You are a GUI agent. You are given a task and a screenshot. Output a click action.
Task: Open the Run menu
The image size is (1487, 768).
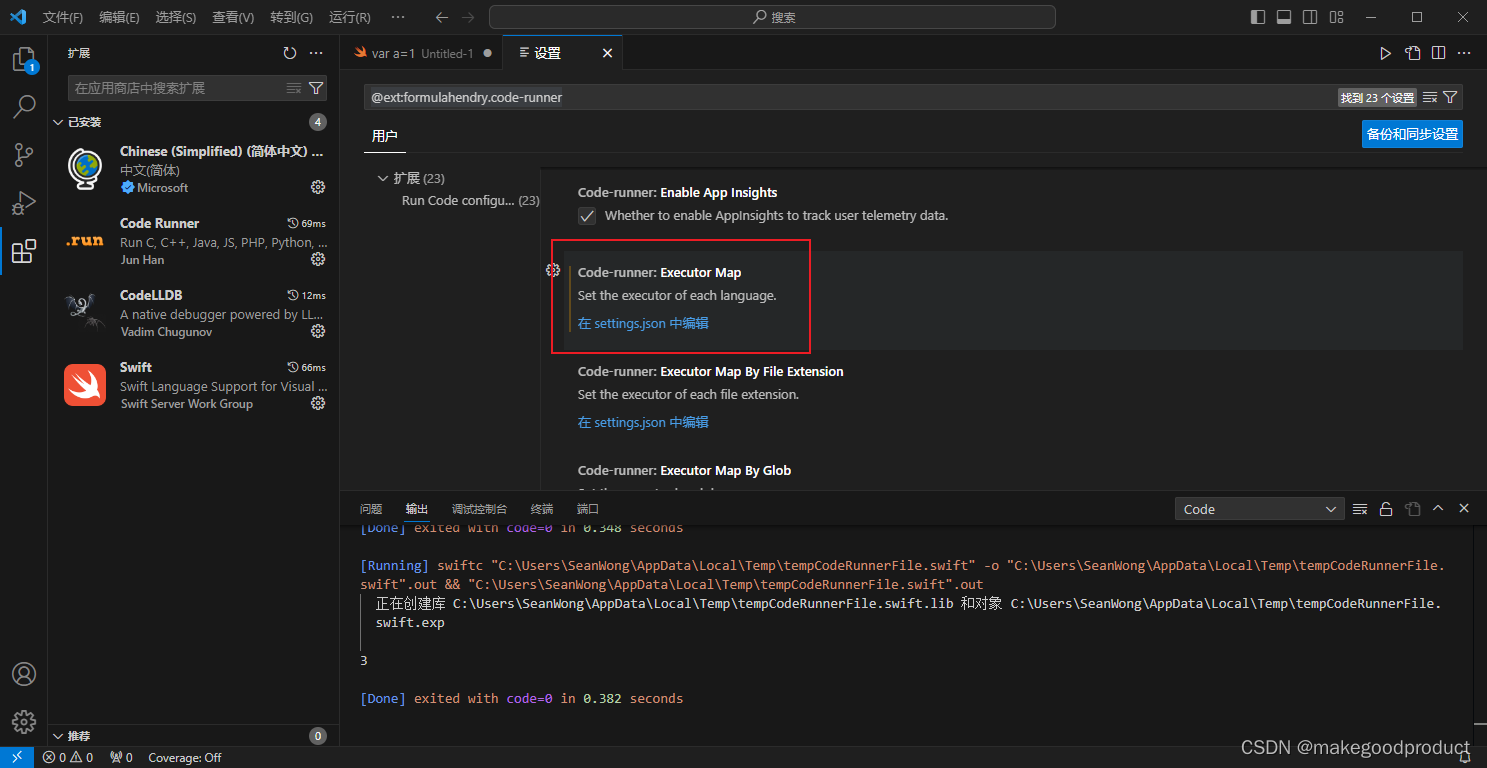click(349, 17)
